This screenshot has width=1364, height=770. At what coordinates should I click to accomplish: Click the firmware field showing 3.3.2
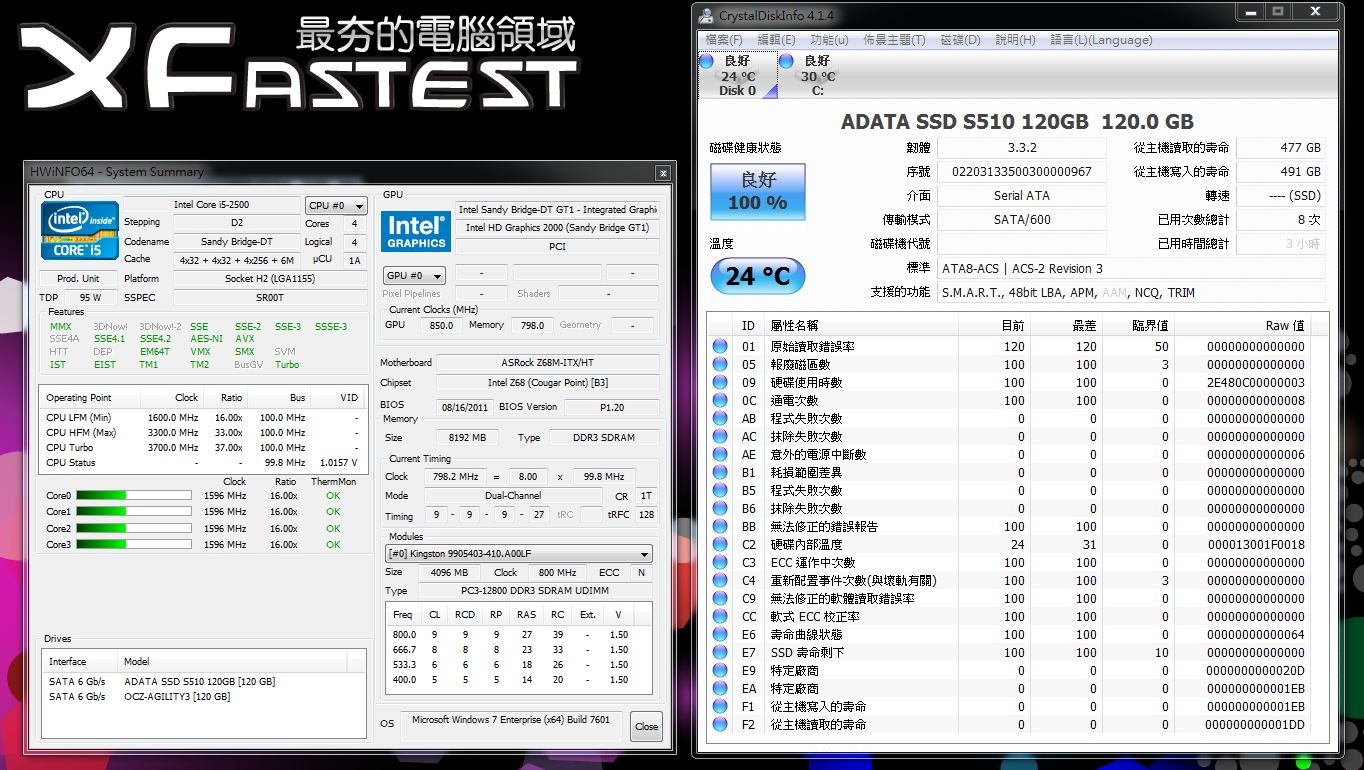click(x=1022, y=148)
